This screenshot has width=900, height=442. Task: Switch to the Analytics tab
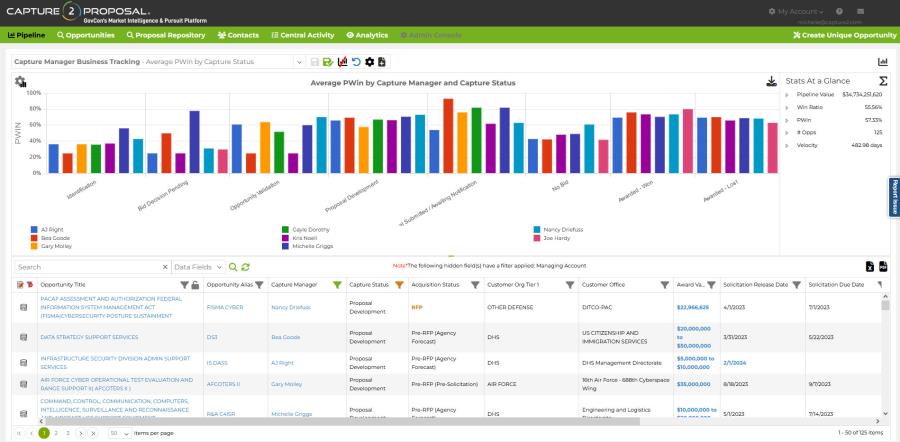(x=367, y=35)
